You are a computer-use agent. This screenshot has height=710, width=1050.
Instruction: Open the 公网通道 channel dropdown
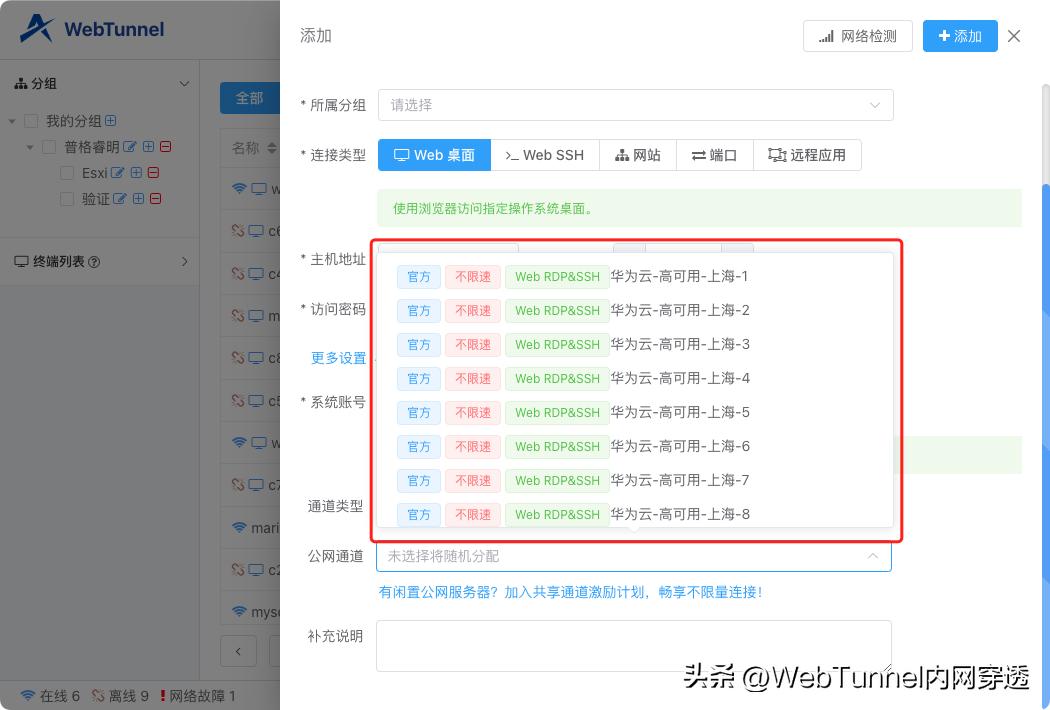tap(634, 556)
